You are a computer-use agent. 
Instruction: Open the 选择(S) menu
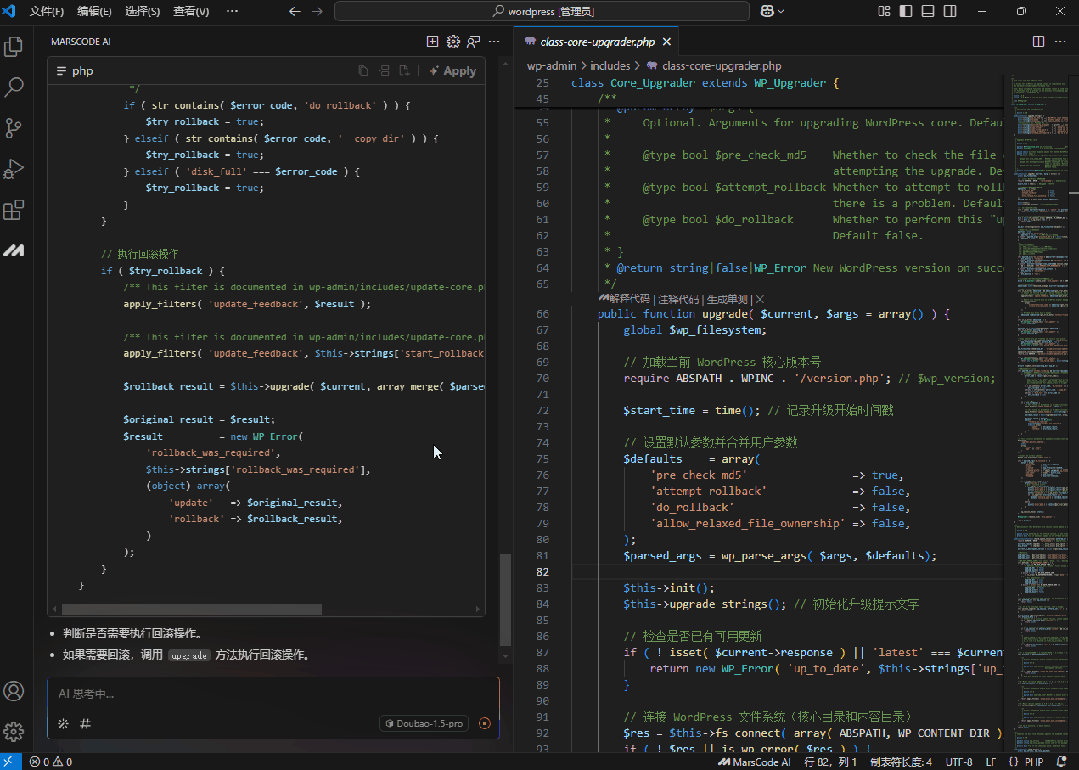pos(142,12)
